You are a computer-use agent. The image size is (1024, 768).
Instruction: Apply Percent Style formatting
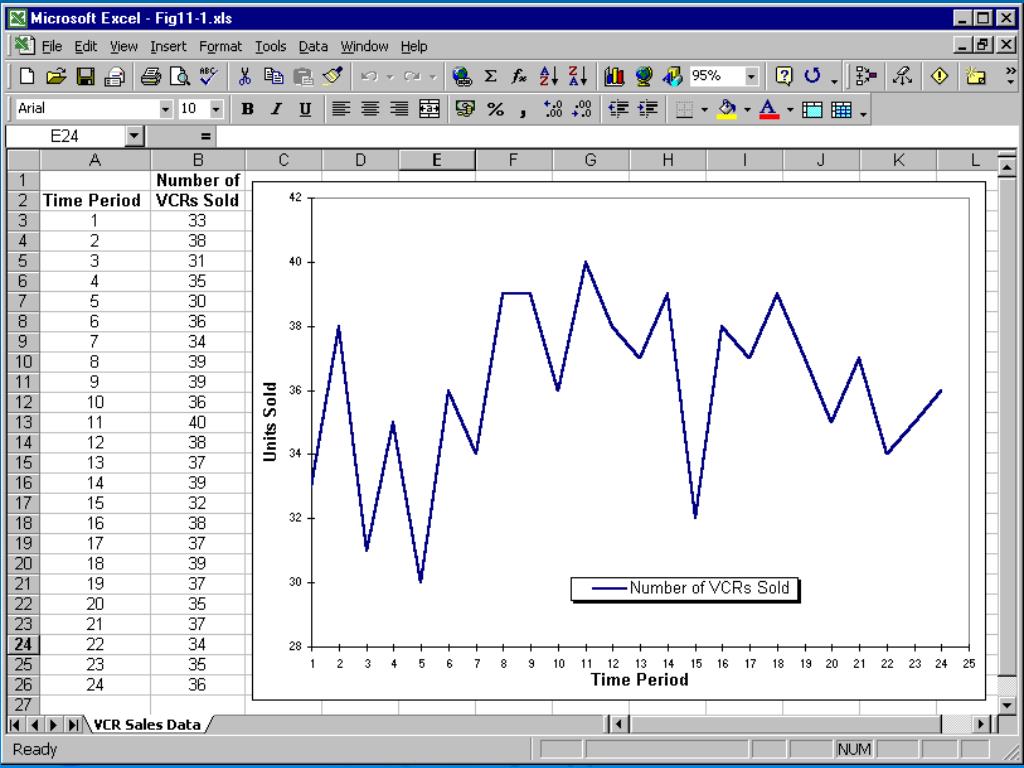tap(495, 109)
